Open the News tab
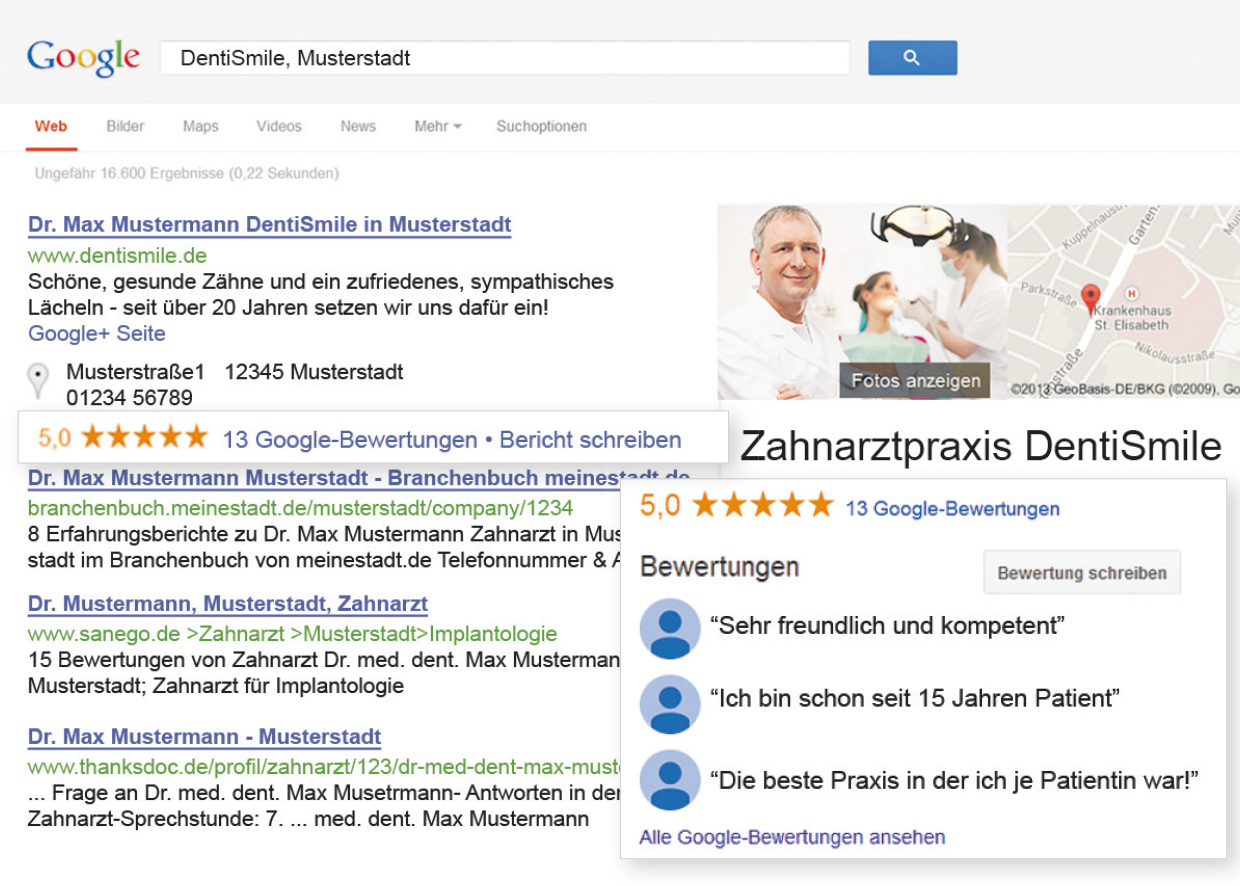 coord(358,126)
